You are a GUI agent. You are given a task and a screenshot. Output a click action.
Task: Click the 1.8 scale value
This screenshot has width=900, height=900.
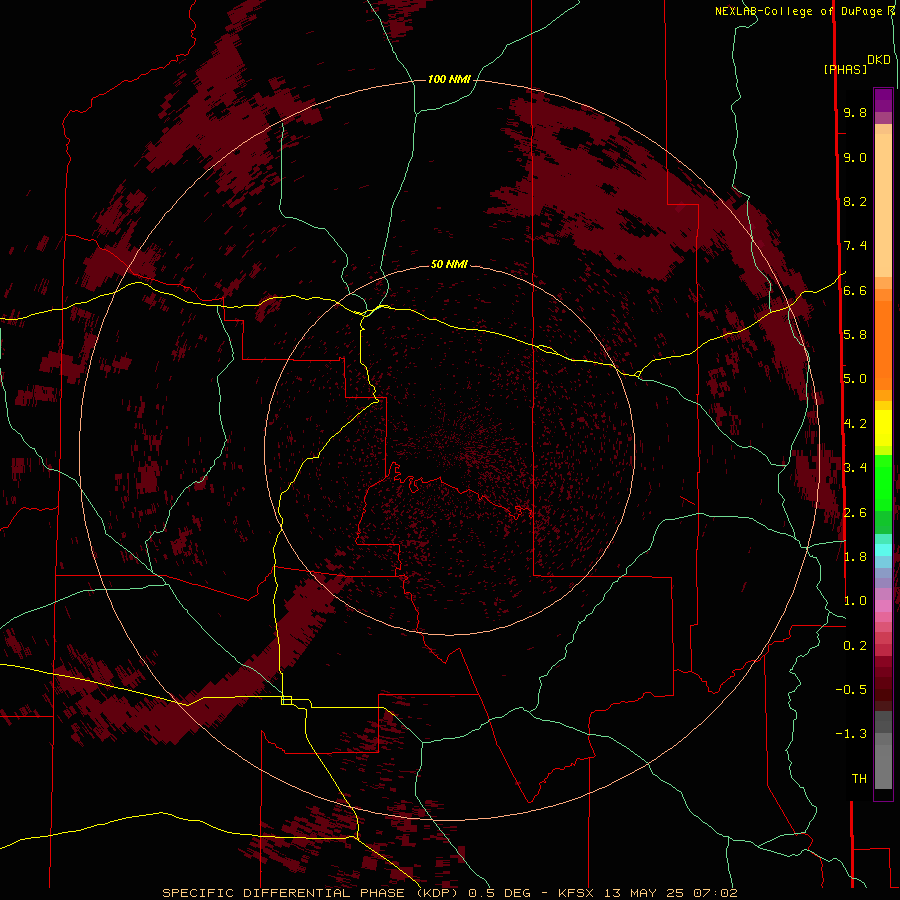pyautogui.click(x=855, y=556)
